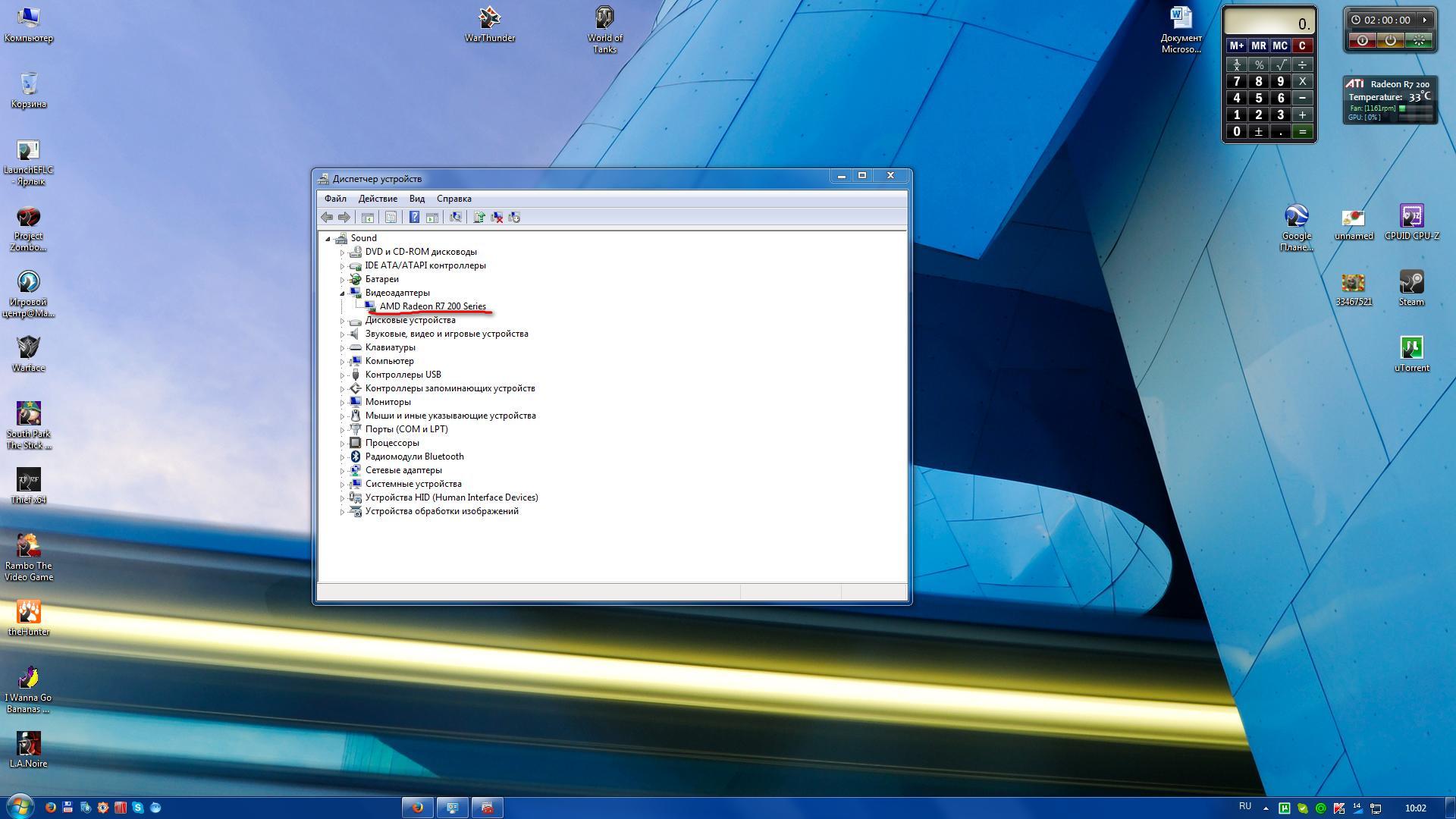Screen dimensions: 1456x819
Task: Click the Properties toolbar icon
Action: (391, 218)
